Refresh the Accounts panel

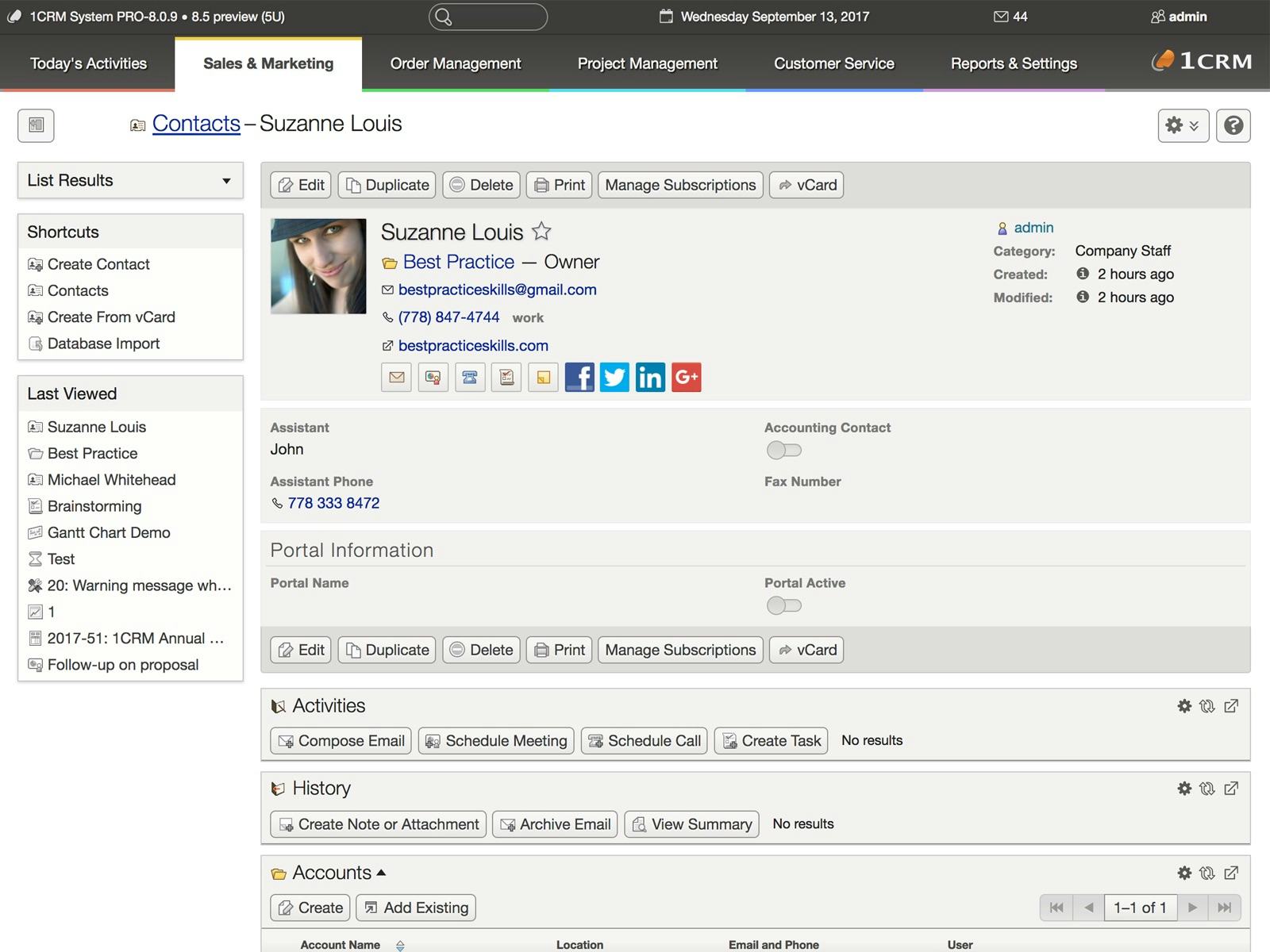[x=1207, y=873]
